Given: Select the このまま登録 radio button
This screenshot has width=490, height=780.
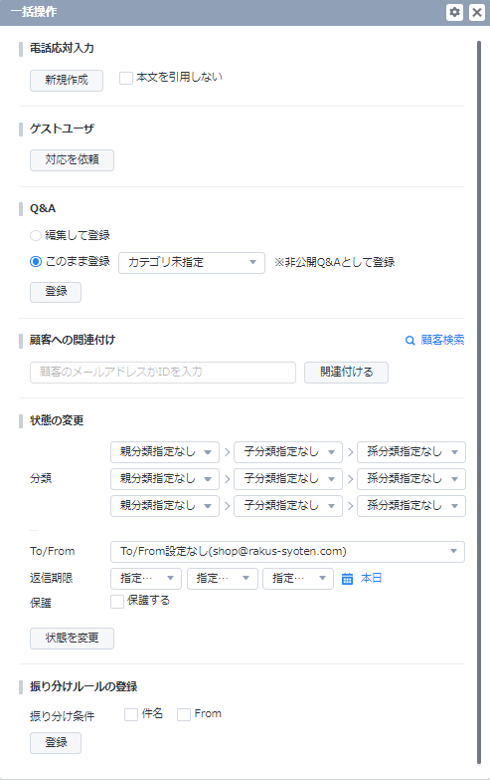Looking at the screenshot, I should [36, 262].
